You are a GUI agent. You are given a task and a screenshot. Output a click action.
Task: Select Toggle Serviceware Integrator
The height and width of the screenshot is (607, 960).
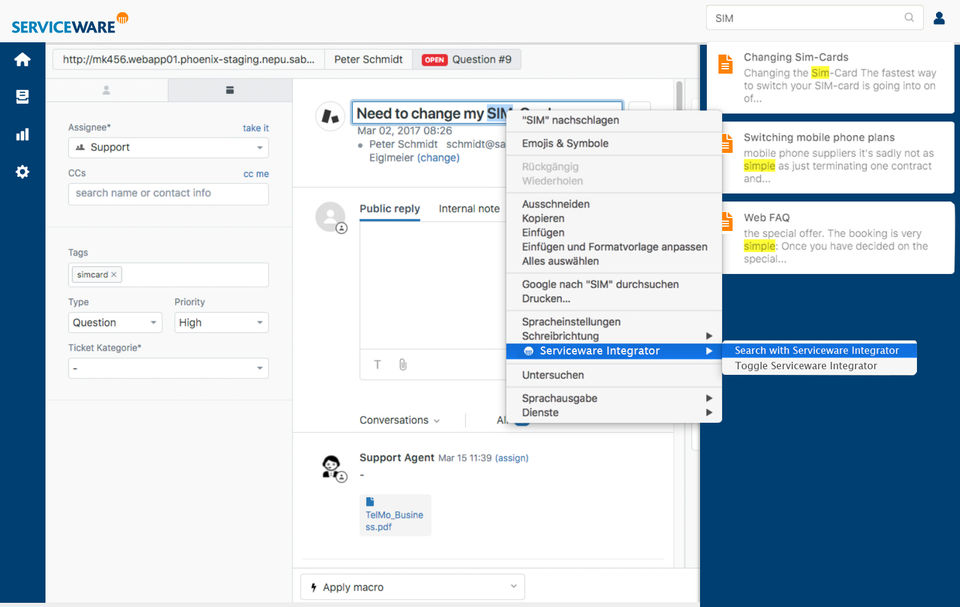[819, 366]
